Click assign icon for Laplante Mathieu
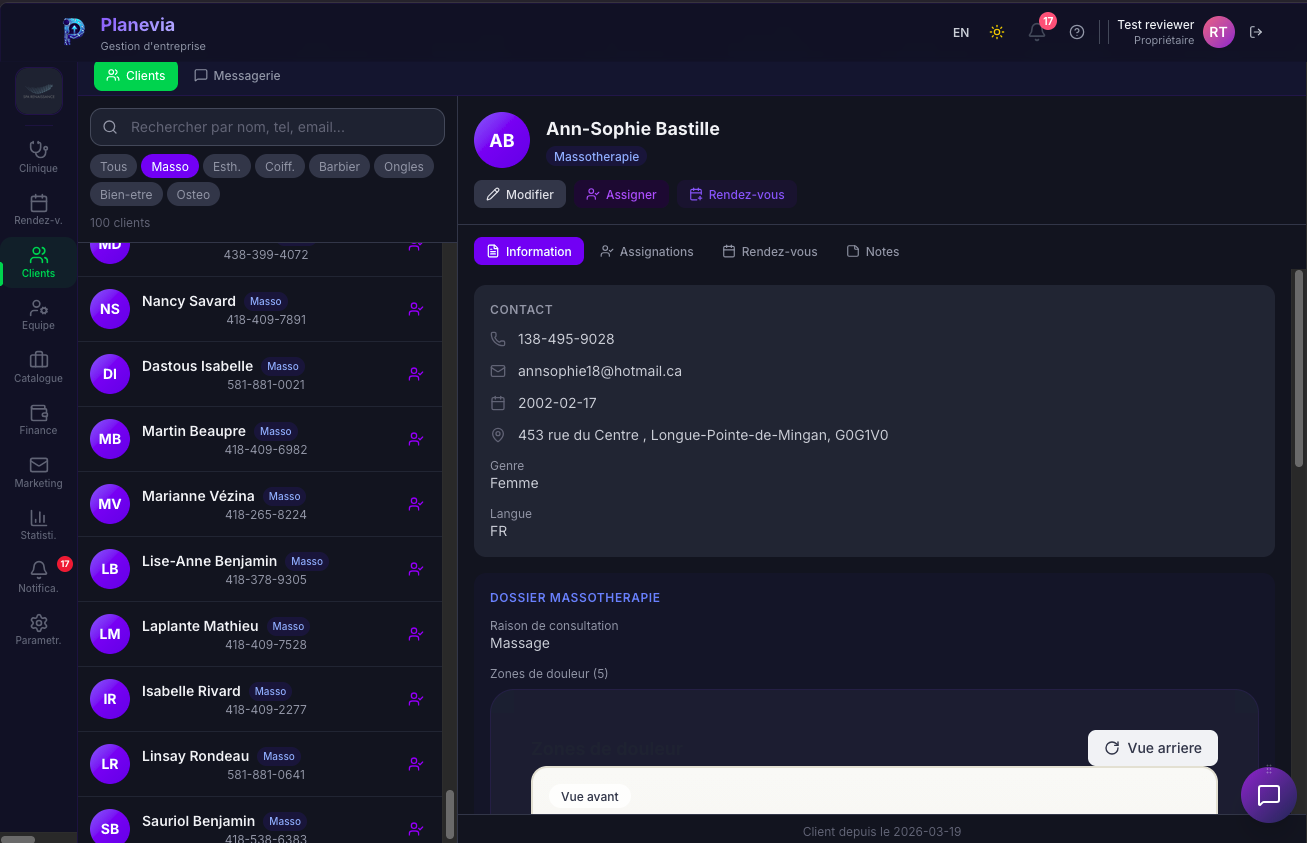1307x843 pixels. [416, 634]
